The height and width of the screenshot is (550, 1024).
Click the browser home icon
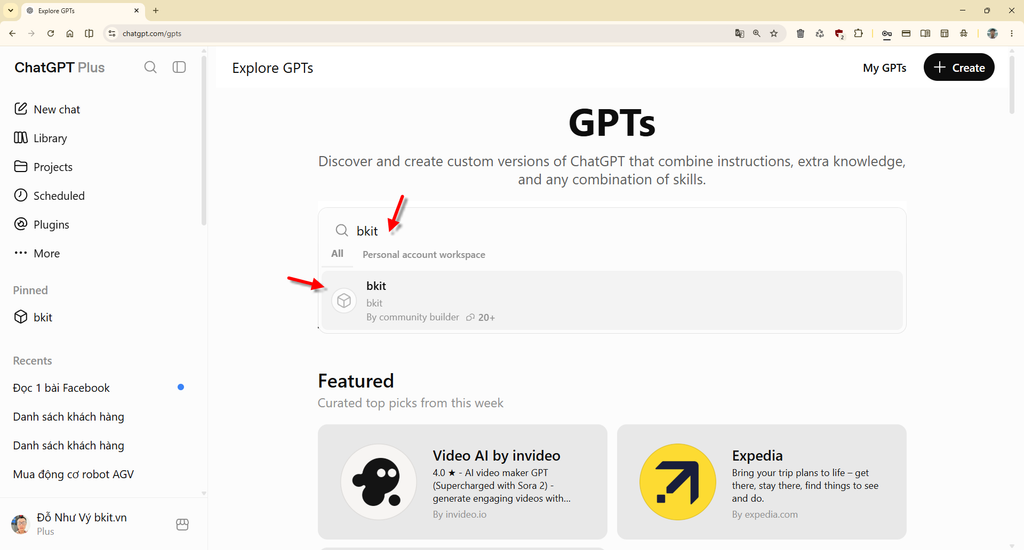(x=70, y=33)
